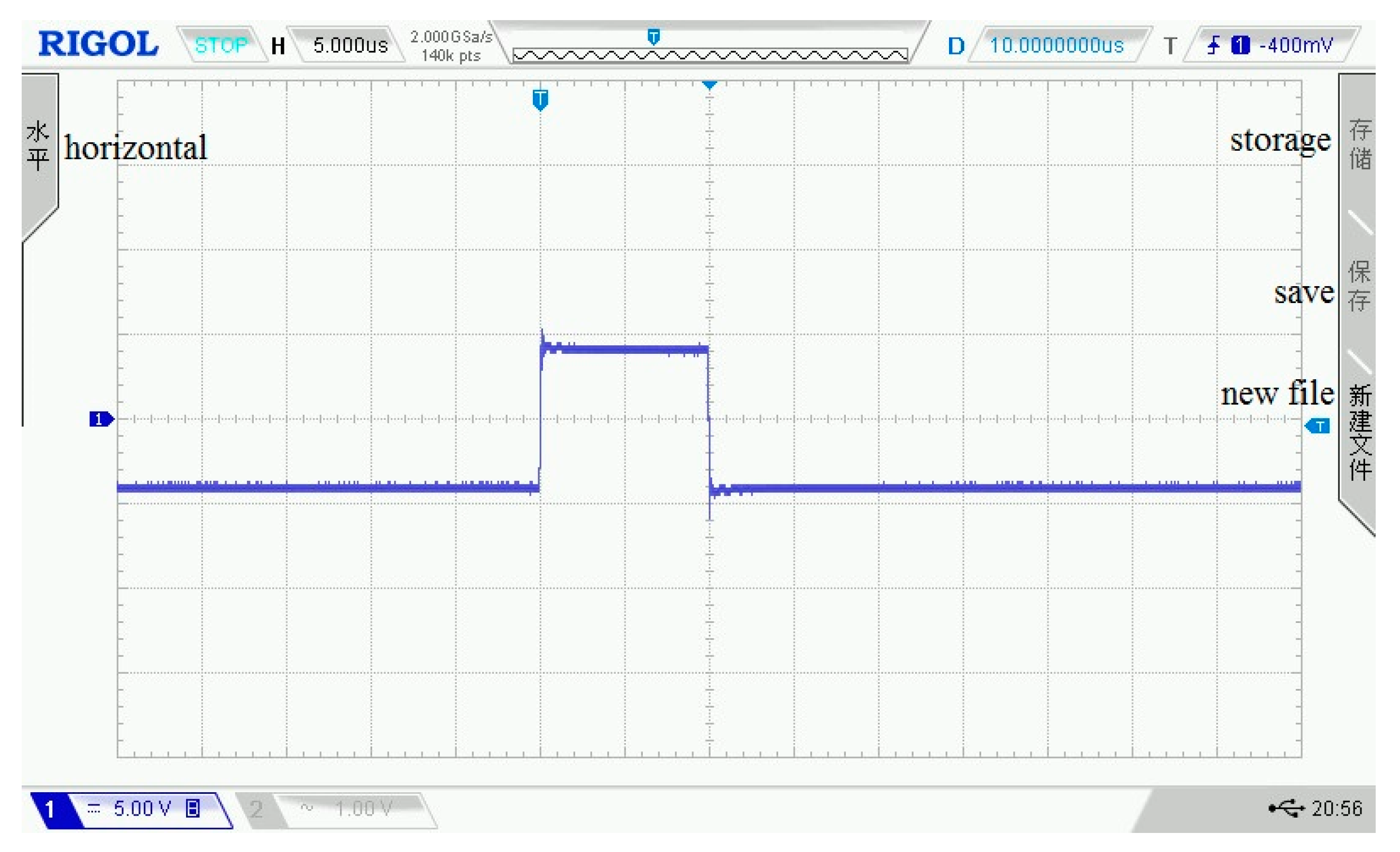Click the channel 1 ground level marker

pos(101,419)
